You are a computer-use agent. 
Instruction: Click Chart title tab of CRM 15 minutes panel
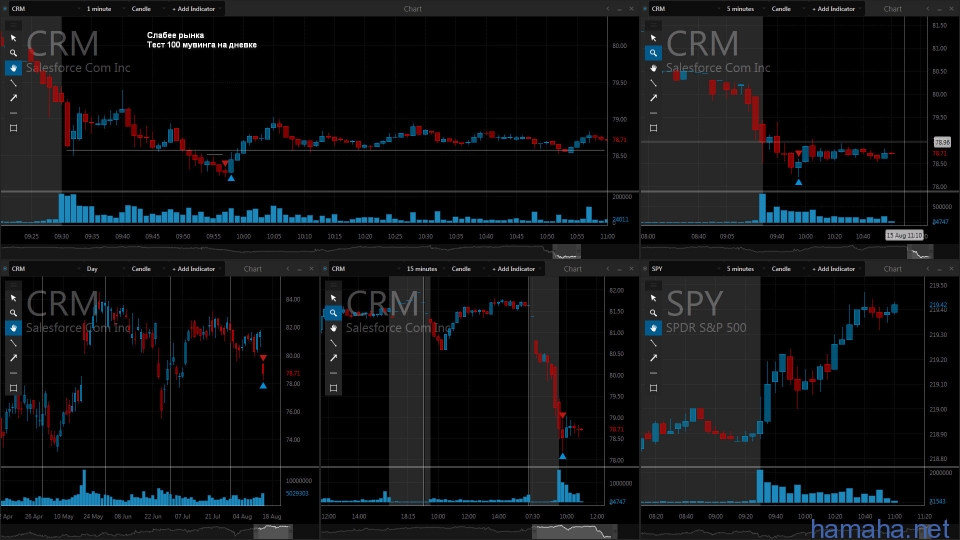tap(572, 269)
